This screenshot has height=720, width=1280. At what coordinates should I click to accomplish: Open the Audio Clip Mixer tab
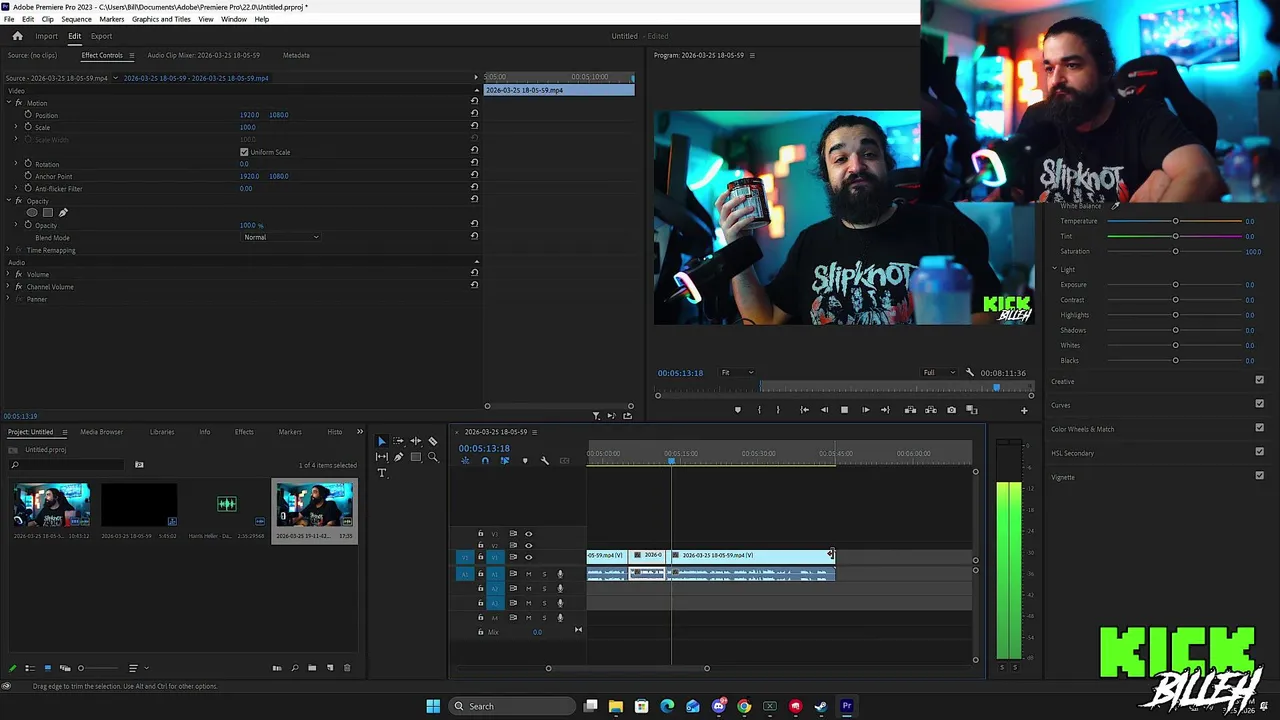pyautogui.click(x=203, y=55)
